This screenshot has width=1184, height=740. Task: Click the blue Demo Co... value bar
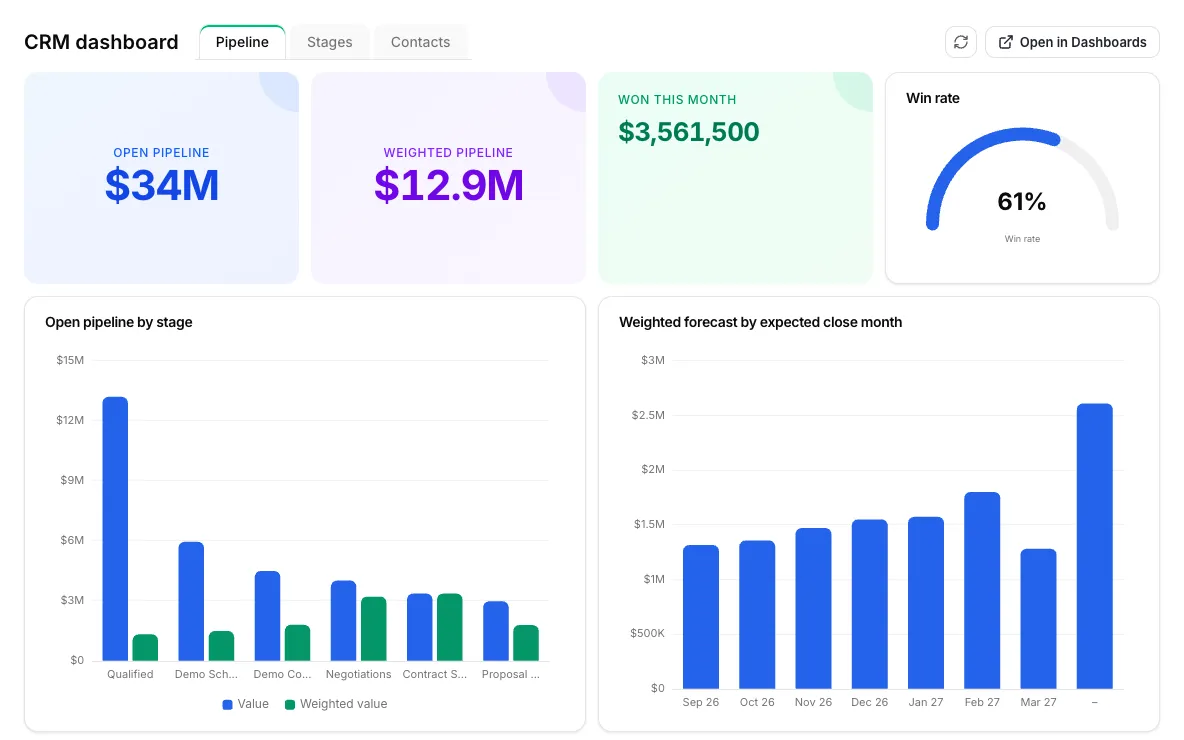[267, 616]
